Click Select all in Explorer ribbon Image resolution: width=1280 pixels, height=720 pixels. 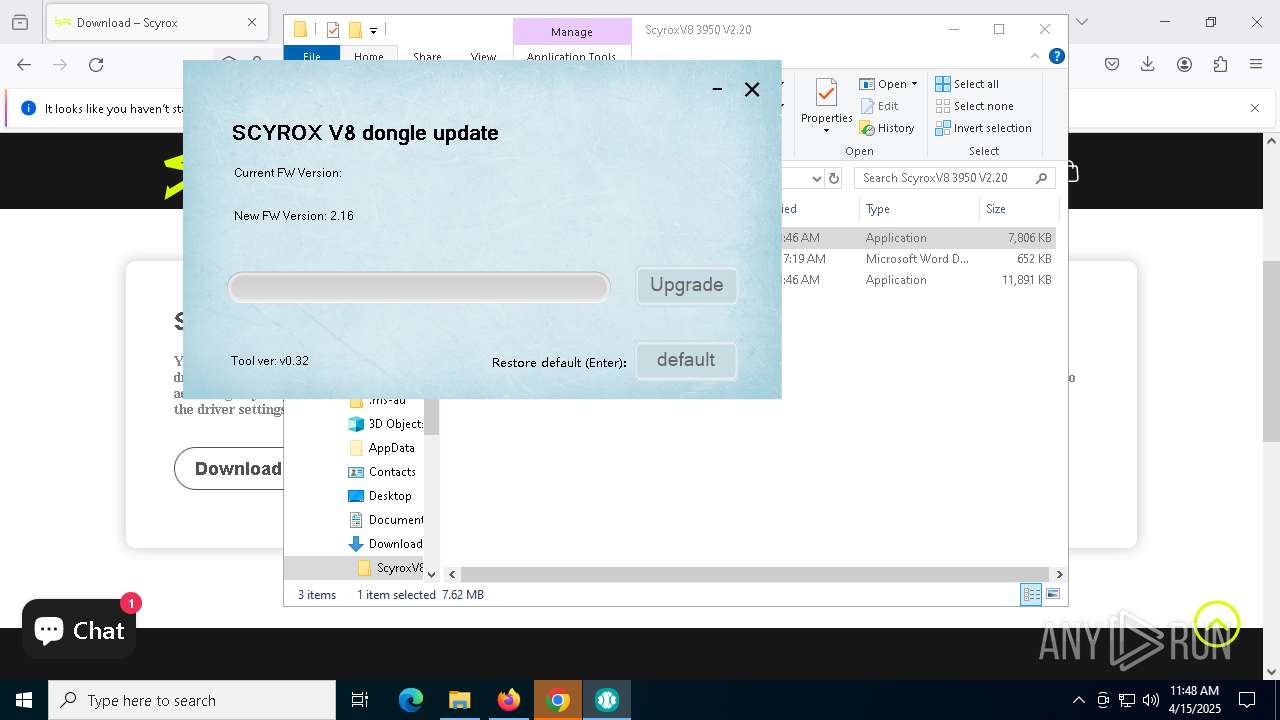click(967, 84)
